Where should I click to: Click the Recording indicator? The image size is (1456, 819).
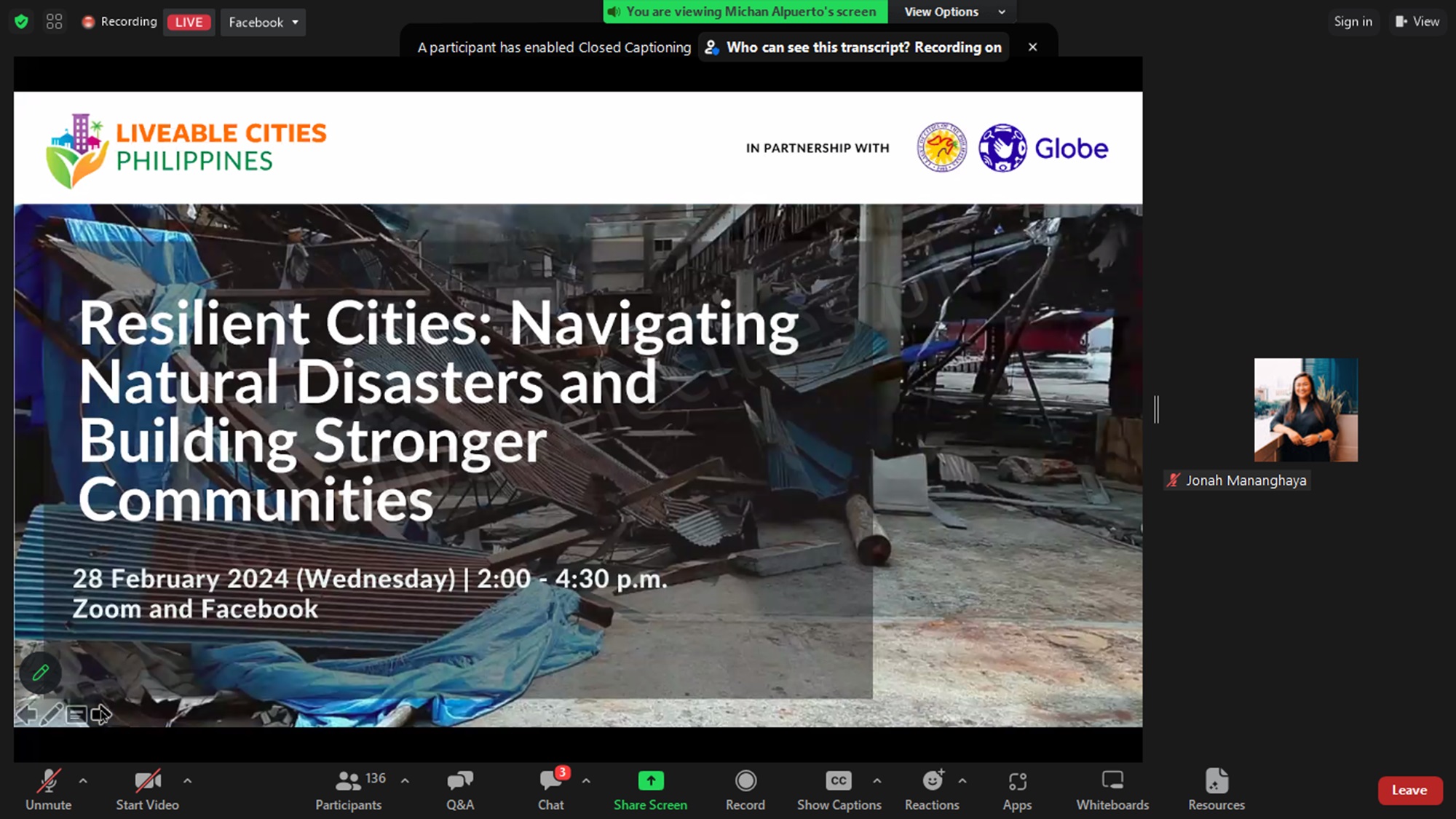(119, 22)
